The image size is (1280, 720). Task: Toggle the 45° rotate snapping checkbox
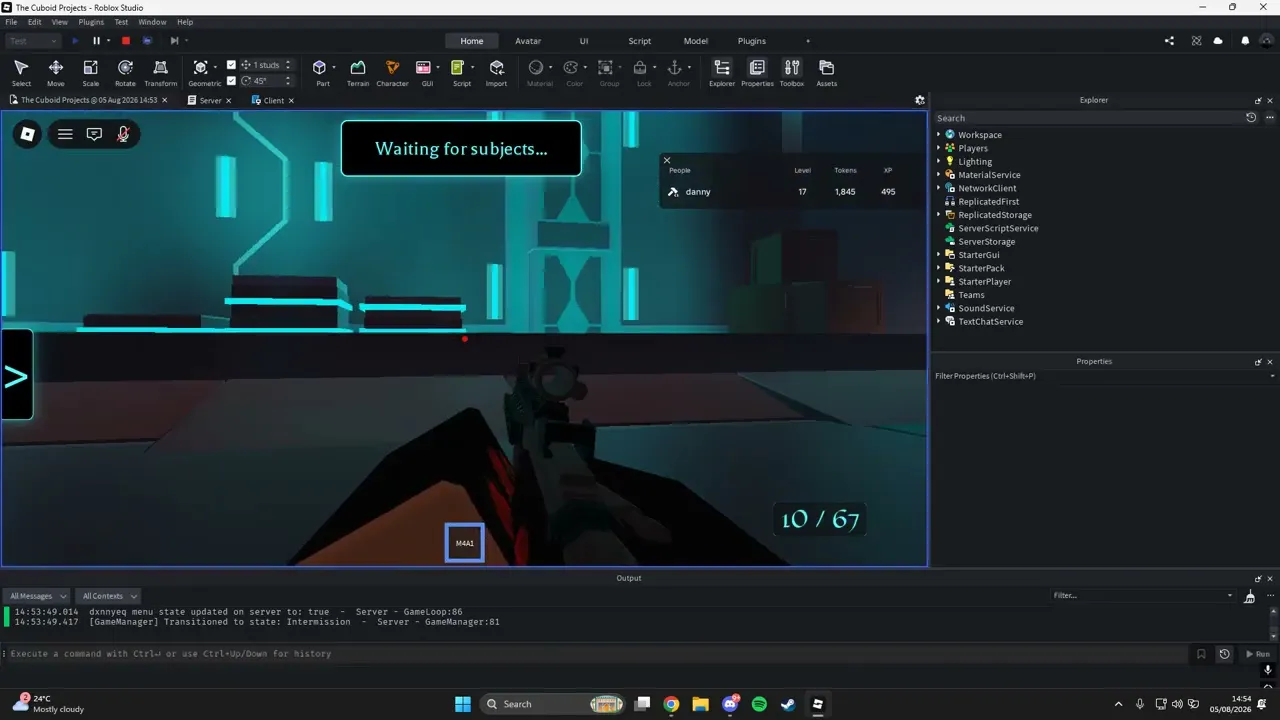[232, 81]
